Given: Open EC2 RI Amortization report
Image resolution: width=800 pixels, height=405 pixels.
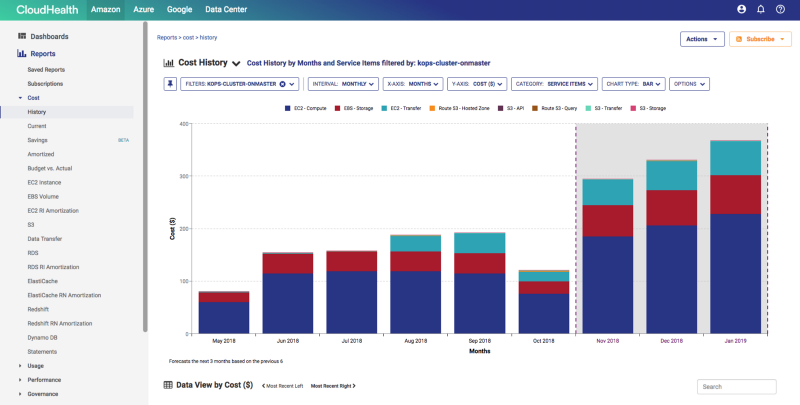Looking at the screenshot, I should pyautogui.click(x=53, y=211).
